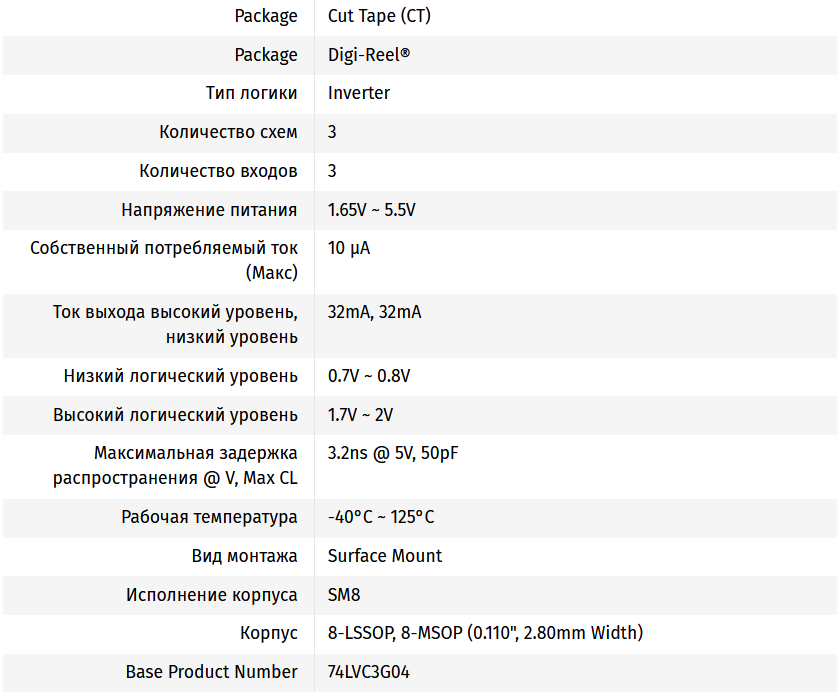
Task: Click the "SM8" package style value
Action: [x=344, y=595]
